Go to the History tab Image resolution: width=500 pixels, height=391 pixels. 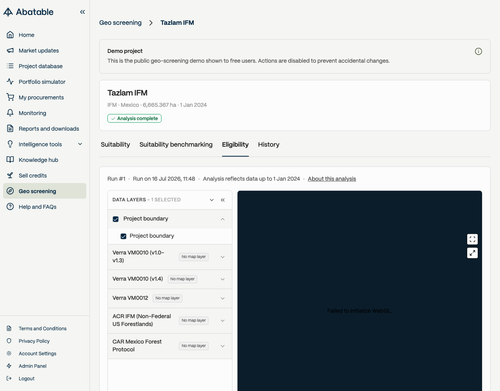coord(269,144)
